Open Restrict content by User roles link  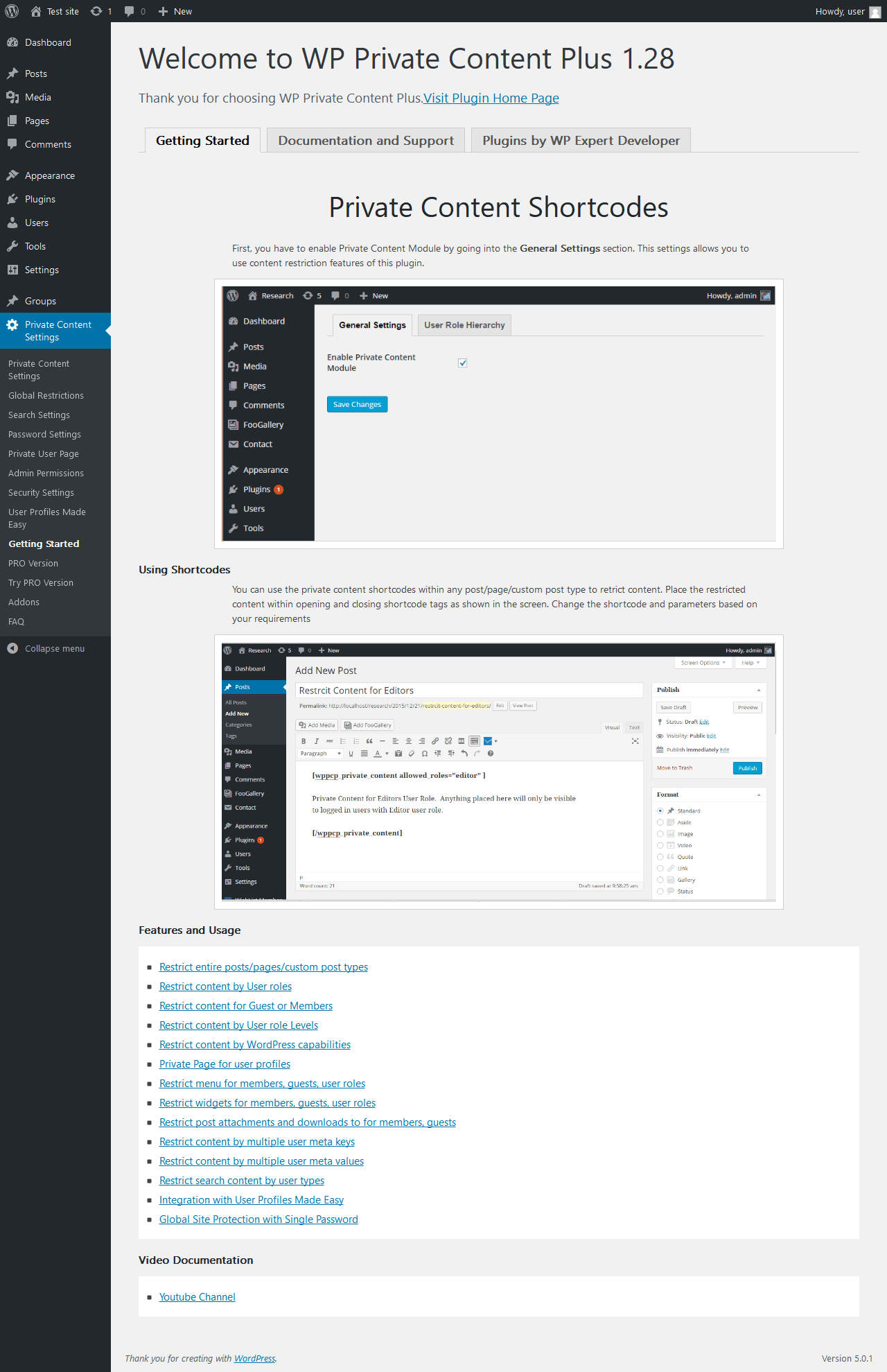225,986
